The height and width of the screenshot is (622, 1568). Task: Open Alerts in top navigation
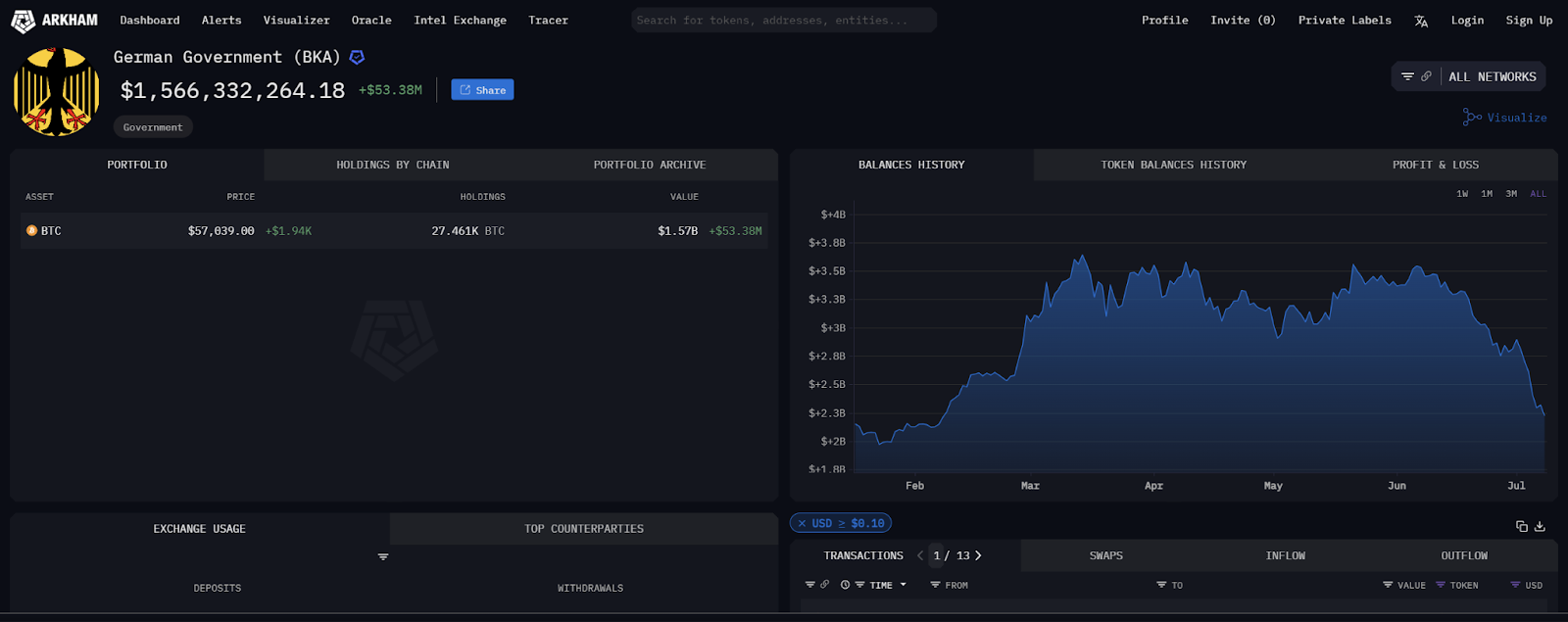(221, 21)
